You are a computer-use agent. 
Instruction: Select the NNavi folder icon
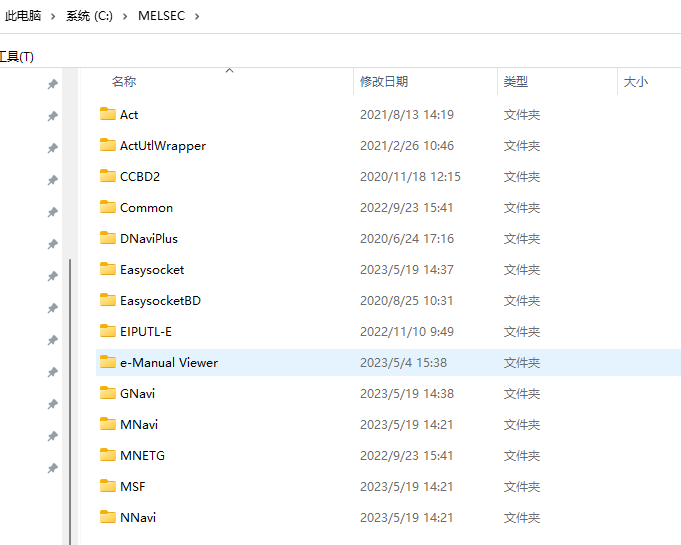[108, 517]
